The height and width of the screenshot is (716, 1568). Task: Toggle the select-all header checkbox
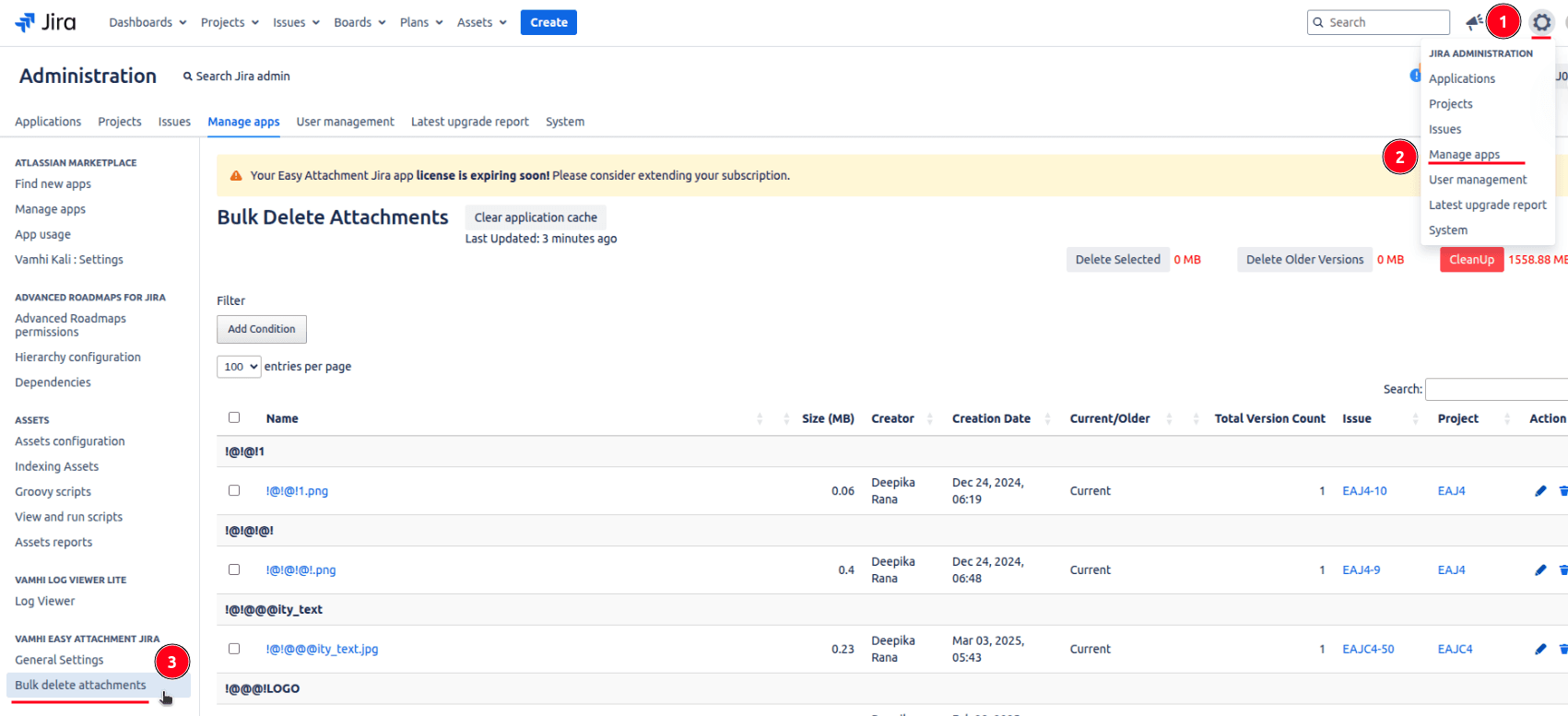(234, 417)
